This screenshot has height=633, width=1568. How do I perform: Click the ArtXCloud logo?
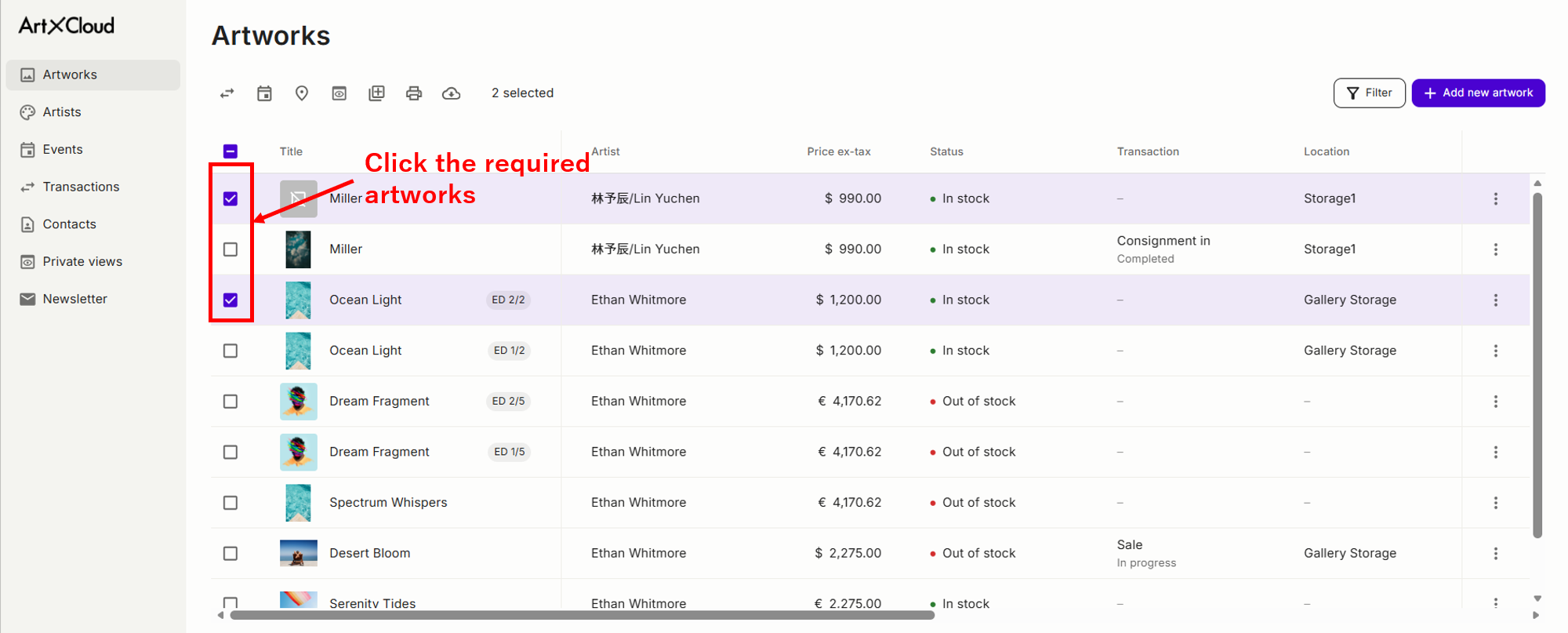67,26
